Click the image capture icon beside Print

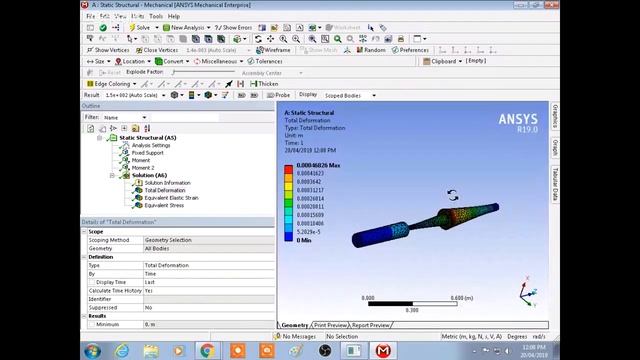(x=388, y=39)
